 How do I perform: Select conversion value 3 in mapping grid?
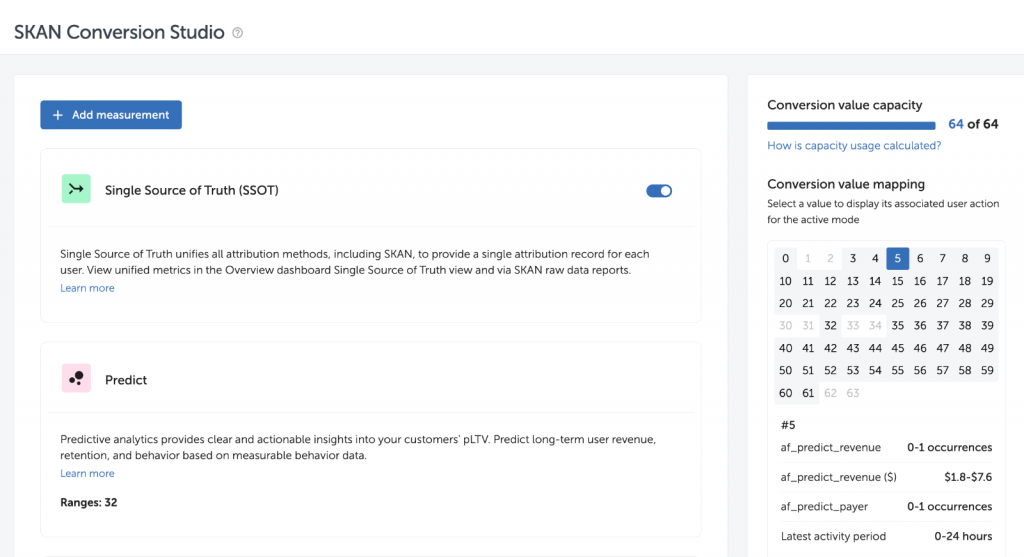point(853,259)
